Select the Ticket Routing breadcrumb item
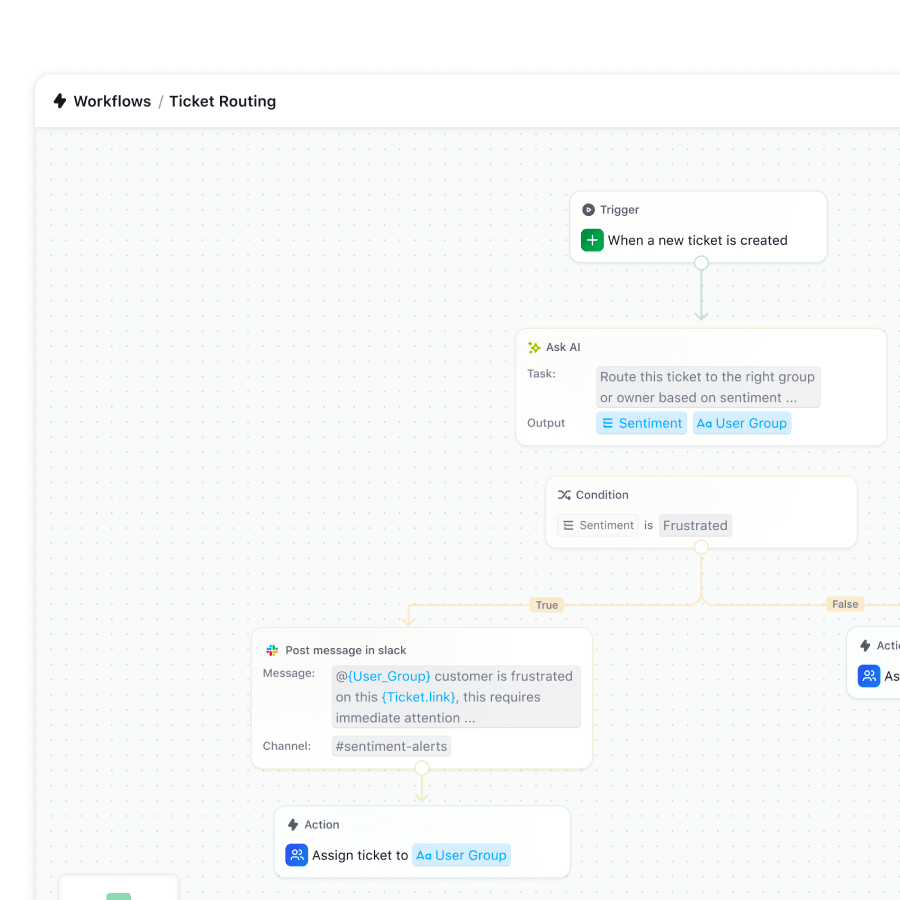 pyautogui.click(x=222, y=101)
